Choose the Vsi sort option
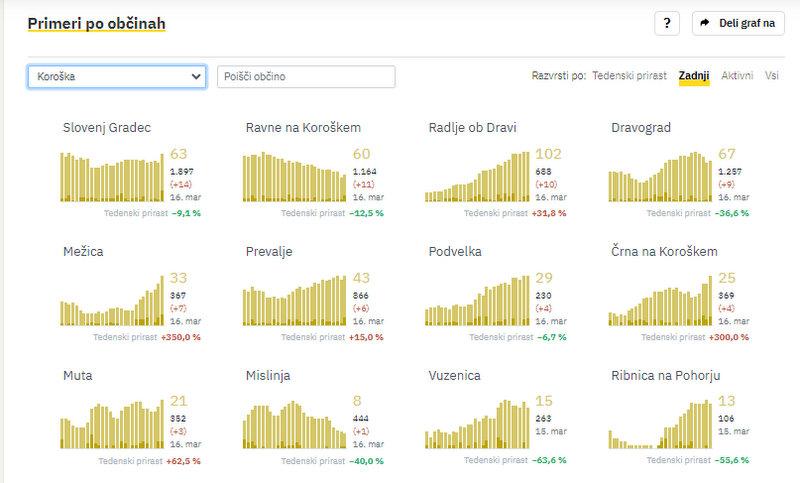Screen dimensions: 800x483 [772, 76]
